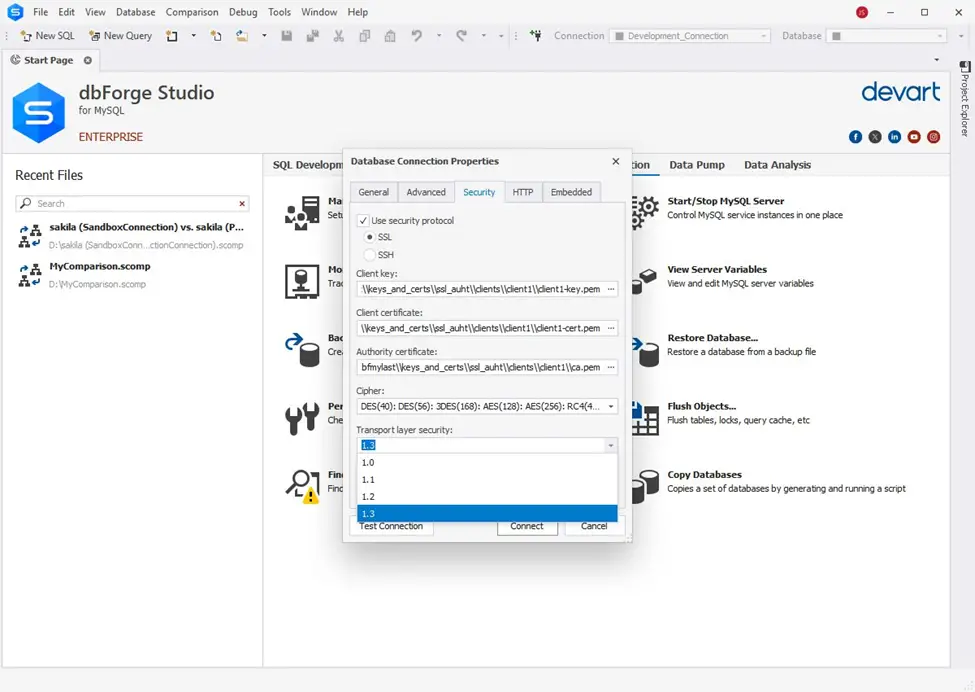975x692 pixels.
Task: Collapse the Transport layer security dropdown
Action: [611, 445]
